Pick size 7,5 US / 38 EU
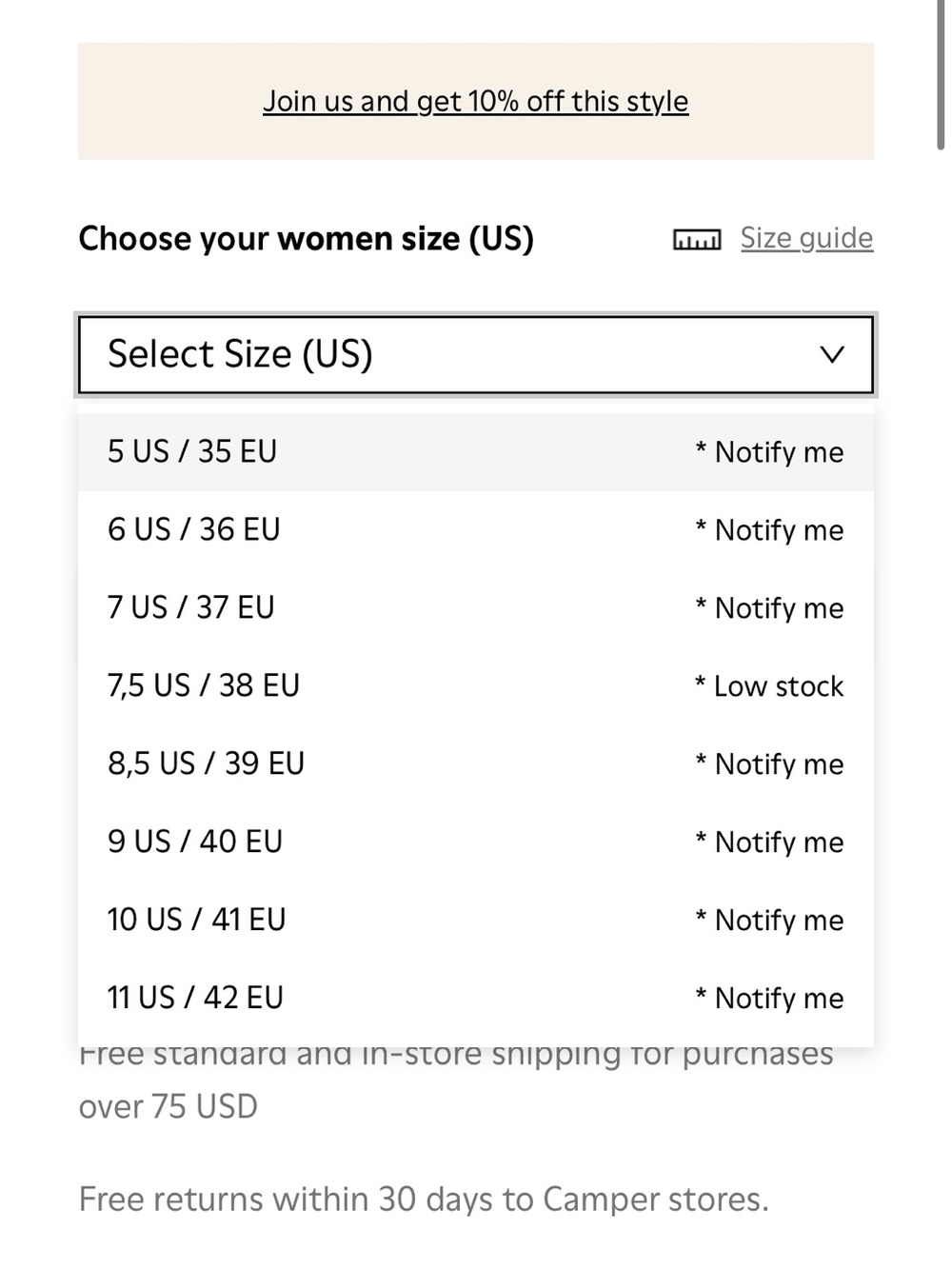The height and width of the screenshot is (1269, 952). tap(475, 686)
